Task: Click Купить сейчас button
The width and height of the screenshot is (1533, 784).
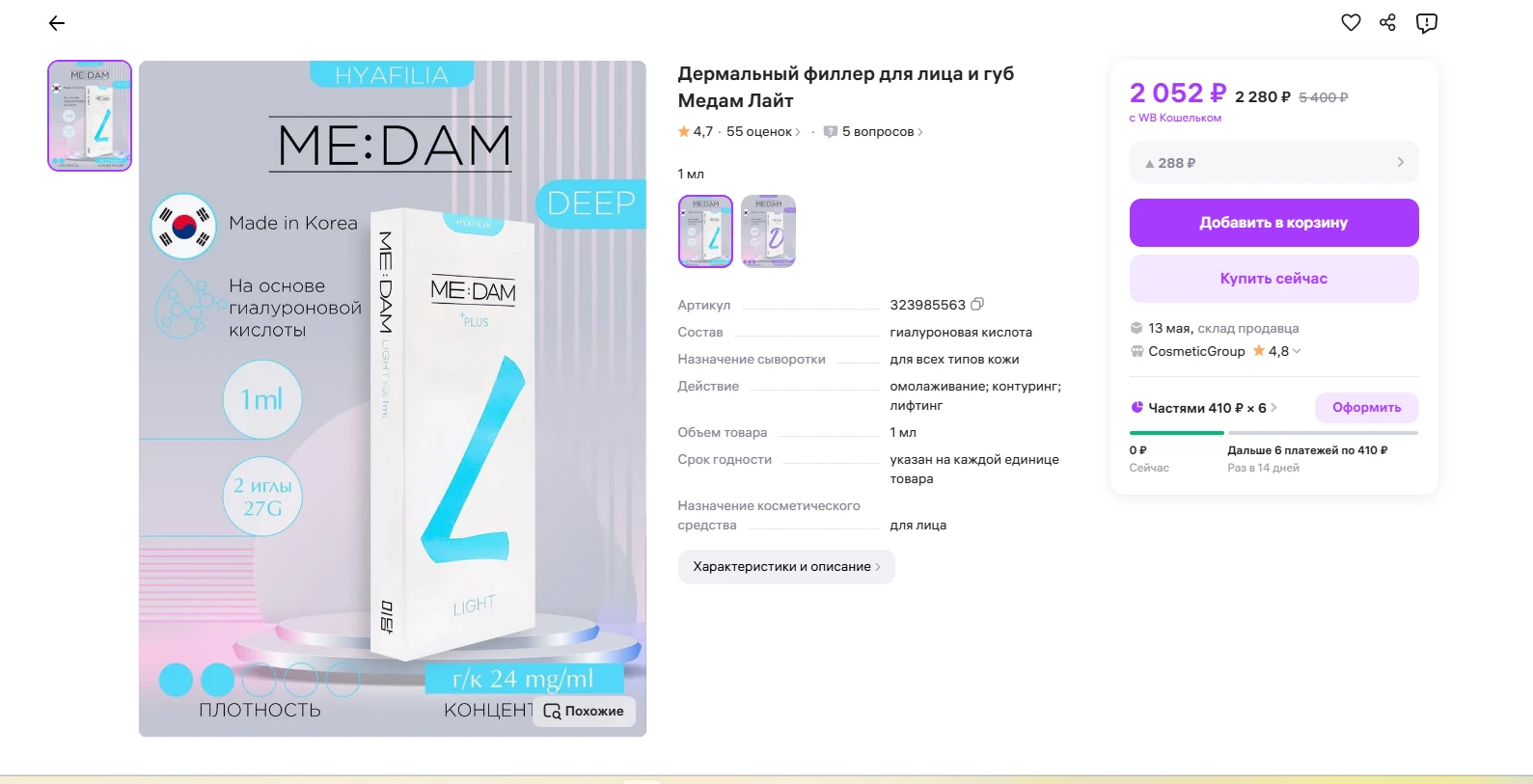Action: 1273,279
